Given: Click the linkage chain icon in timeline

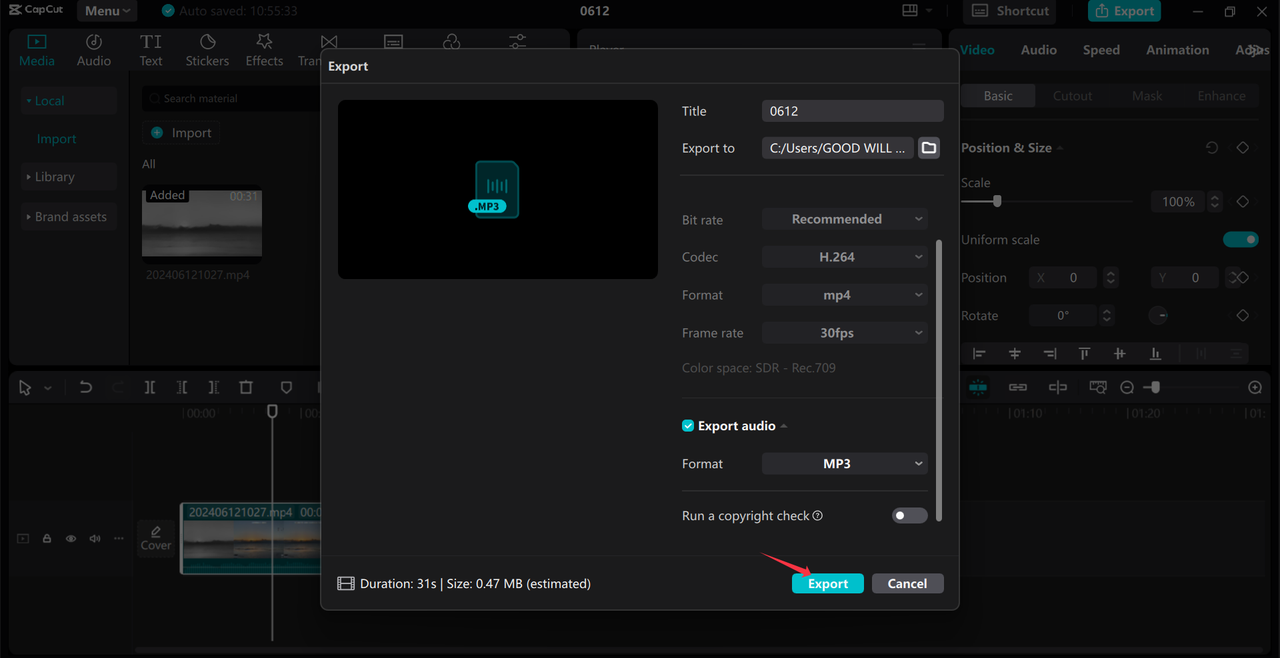Looking at the screenshot, I should [x=1018, y=387].
